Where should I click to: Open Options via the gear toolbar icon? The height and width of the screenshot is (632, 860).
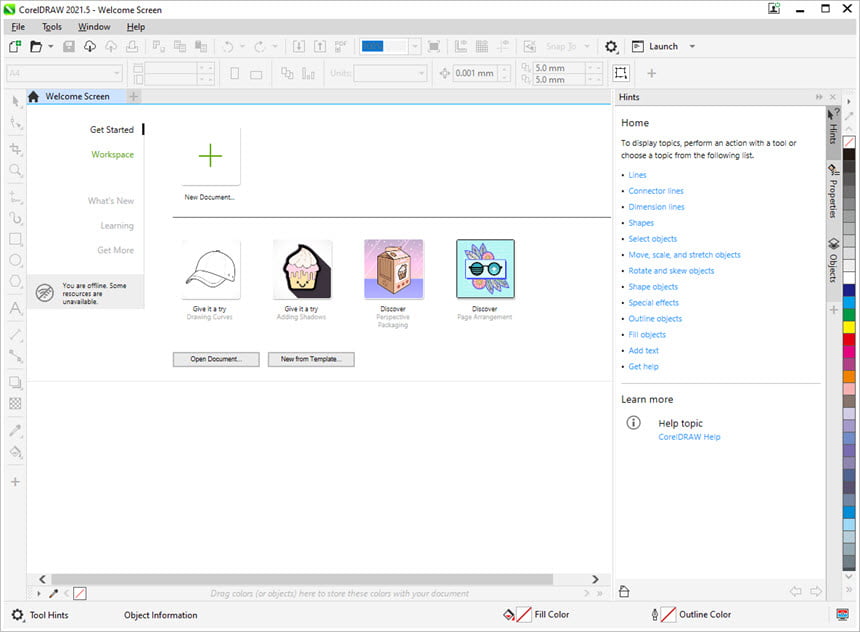pos(611,47)
